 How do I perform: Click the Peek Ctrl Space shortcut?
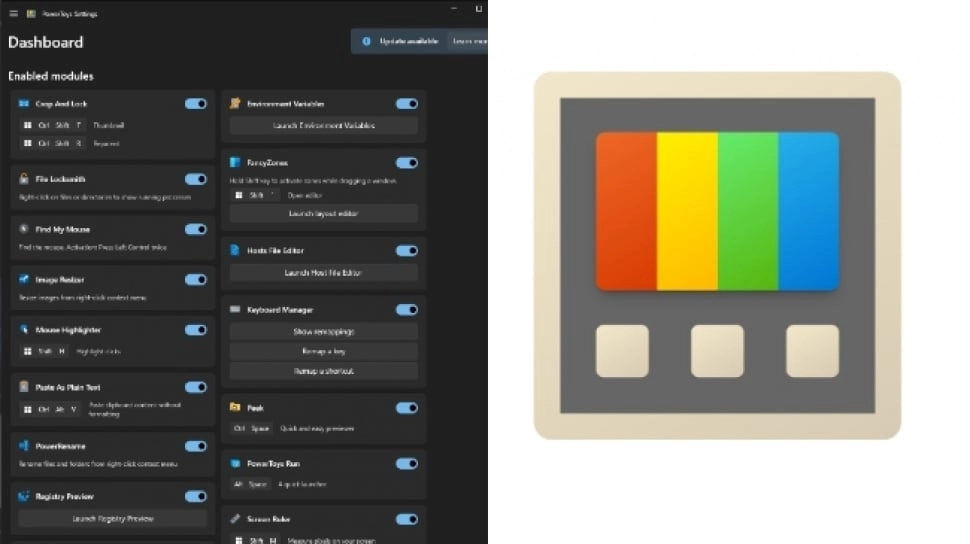(251, 428)
